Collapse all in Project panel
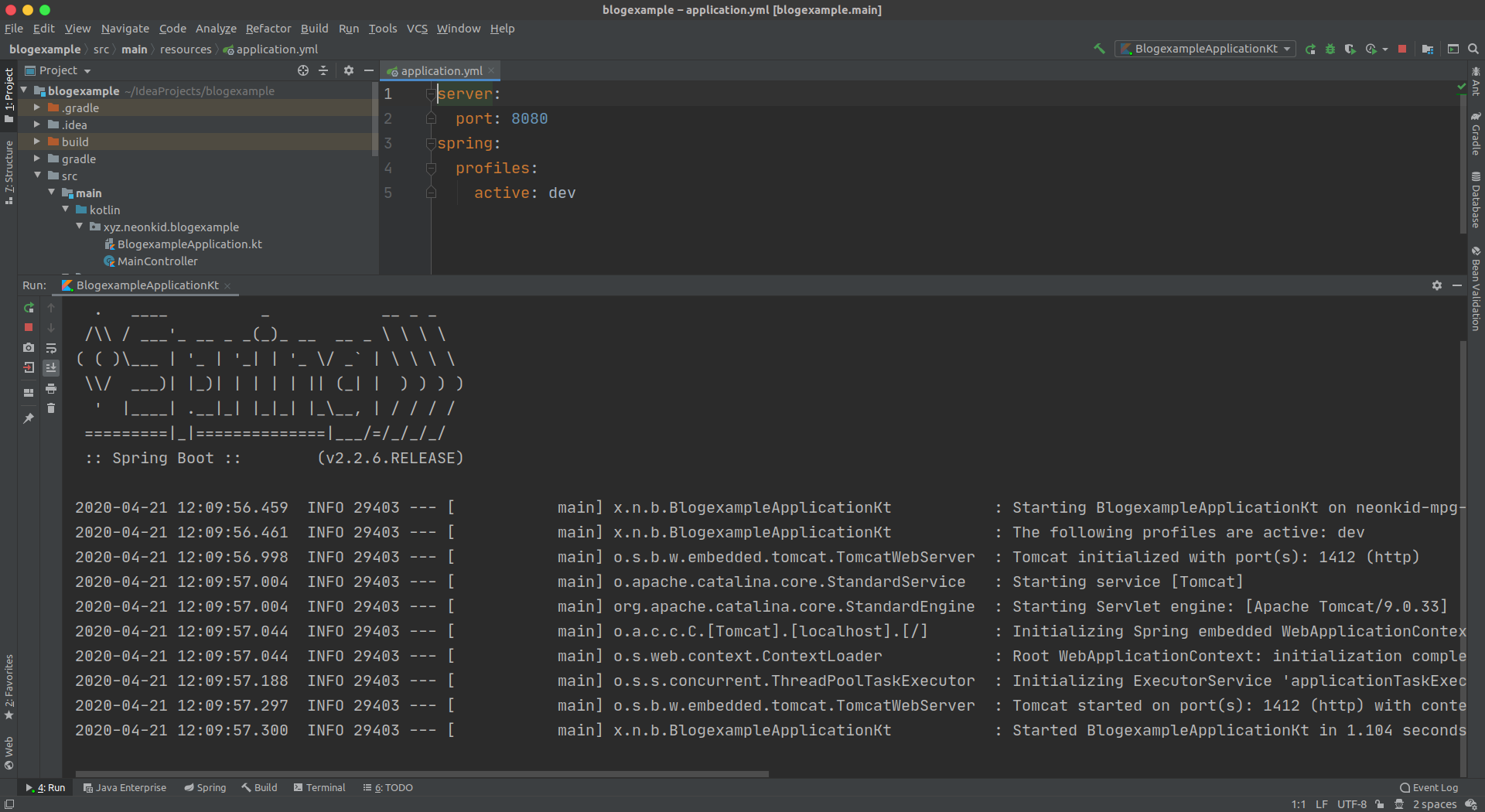 (x=323, y=70)
